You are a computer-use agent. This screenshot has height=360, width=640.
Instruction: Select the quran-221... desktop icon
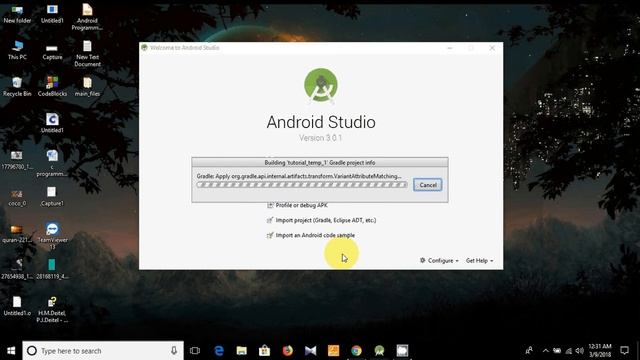[x=17, y=233]
